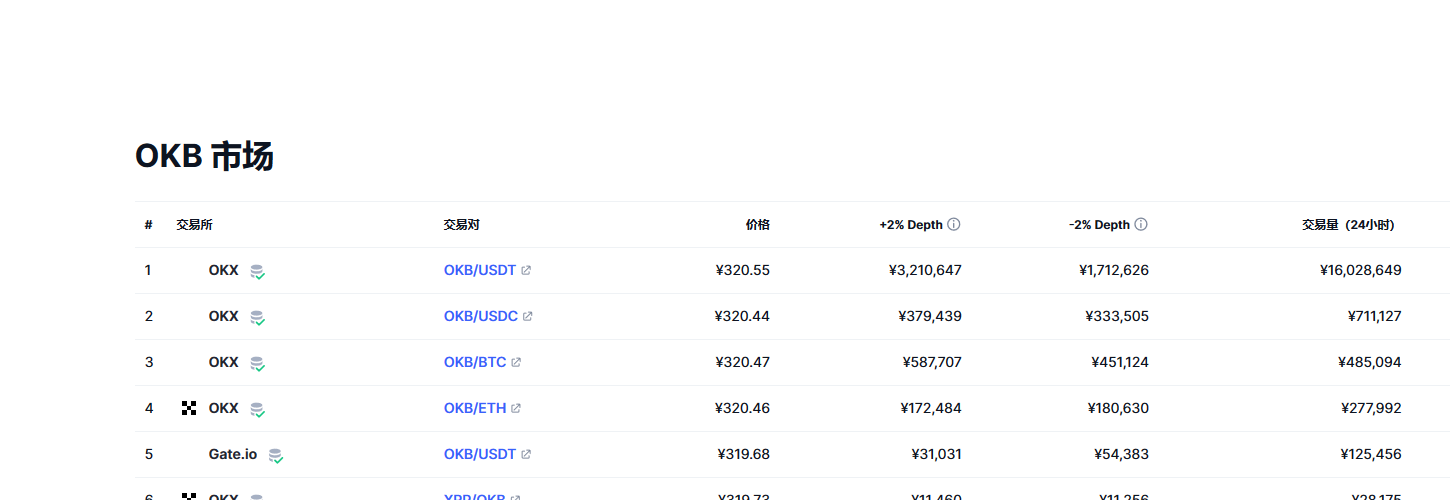Screen dimensions: 1450x500
Task: Open the OKB/USDT pair on Gate.io
Action: tap(480, 454)
